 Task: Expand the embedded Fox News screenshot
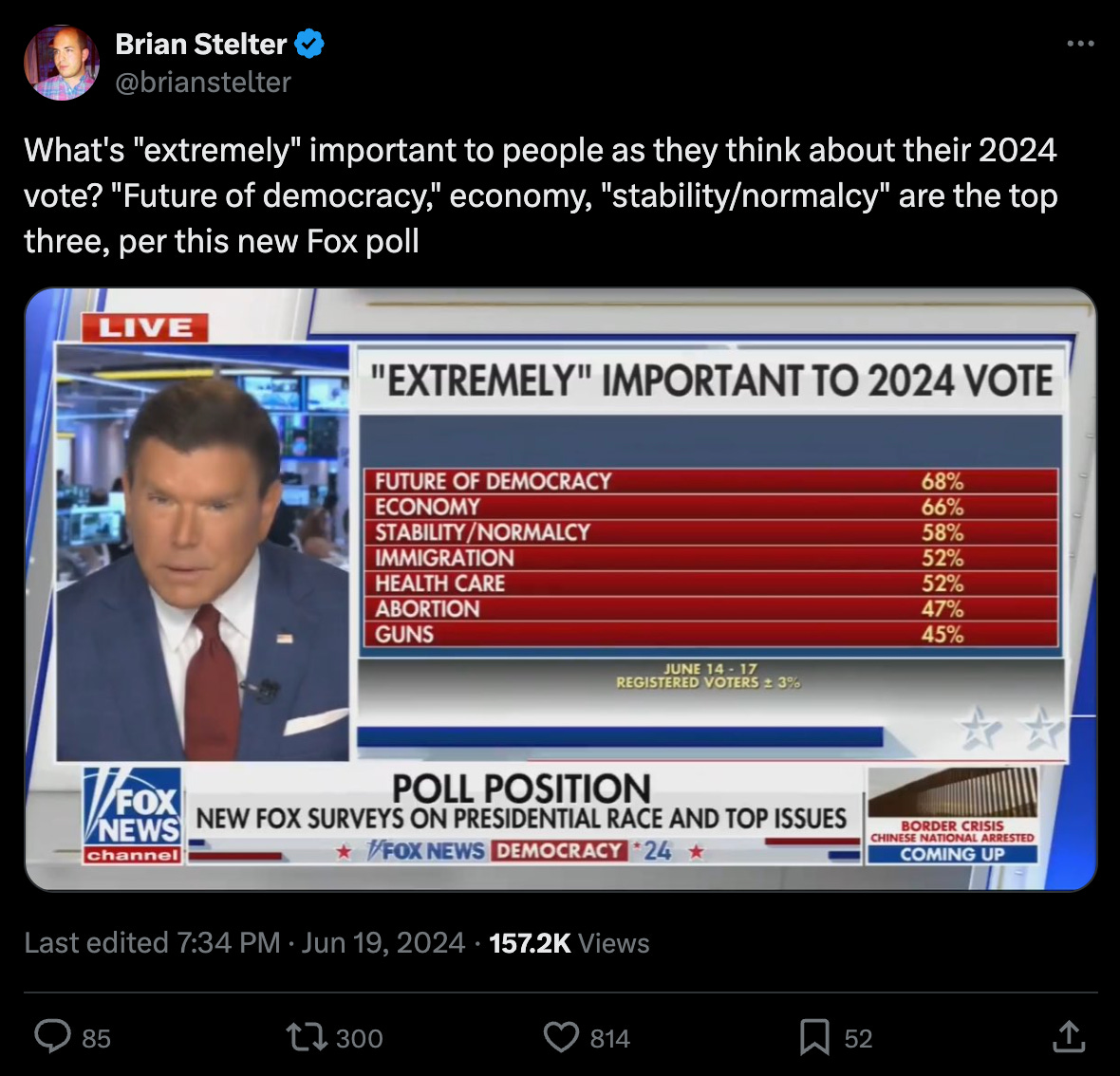click(560, 588)
